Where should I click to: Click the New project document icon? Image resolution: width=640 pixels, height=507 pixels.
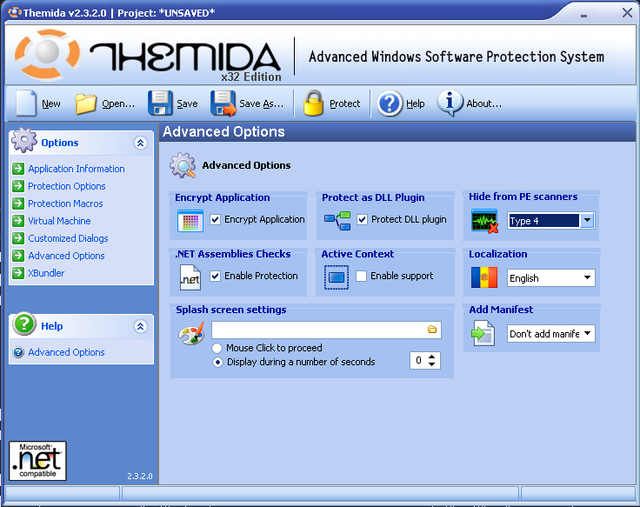(x=26, y=104)
